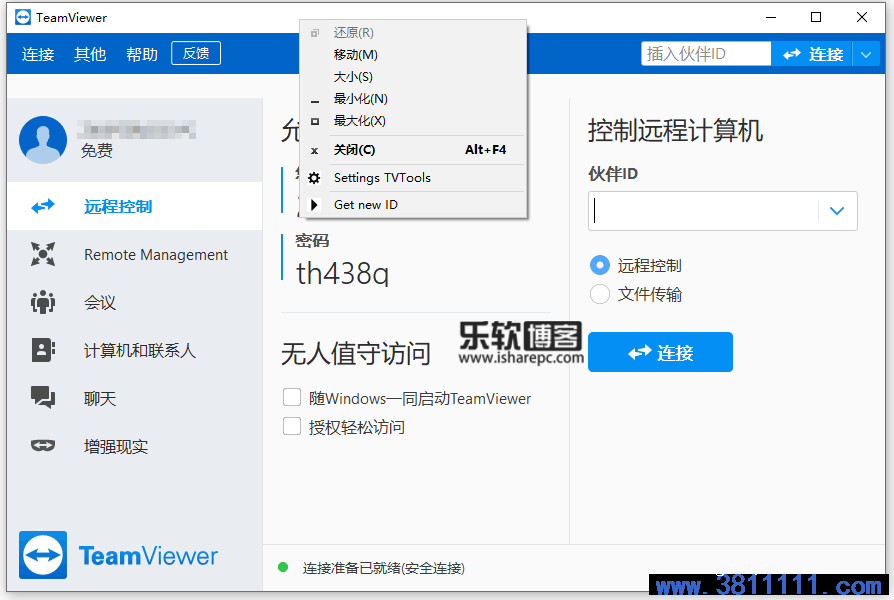Image resolution: width=894 pixels, height=600 pixels.
Task: Enable 随Windows一同启动TeamViewer checkbox
Action: (292, 397)
